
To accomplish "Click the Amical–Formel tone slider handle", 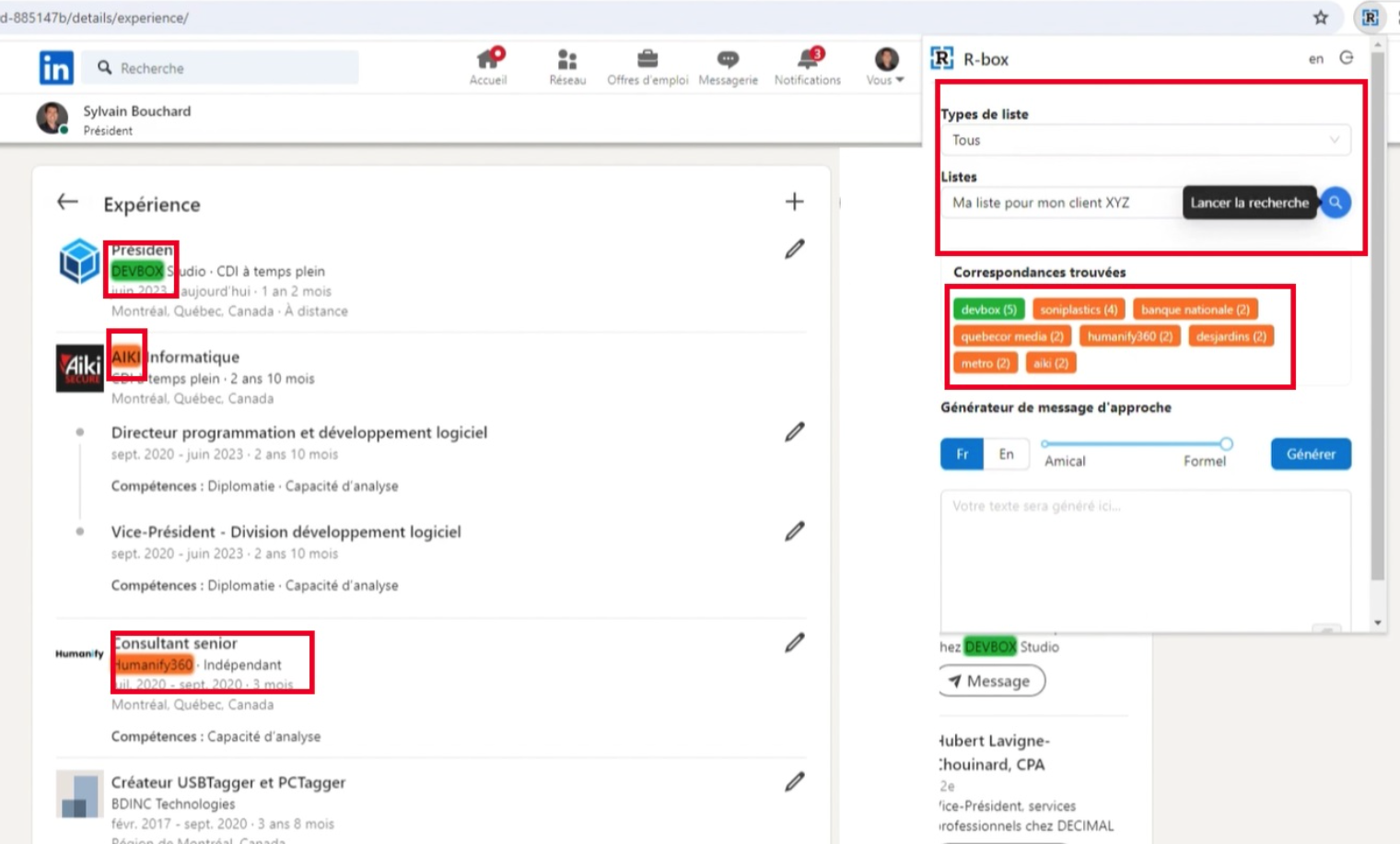I will (x=1226, y=444).
